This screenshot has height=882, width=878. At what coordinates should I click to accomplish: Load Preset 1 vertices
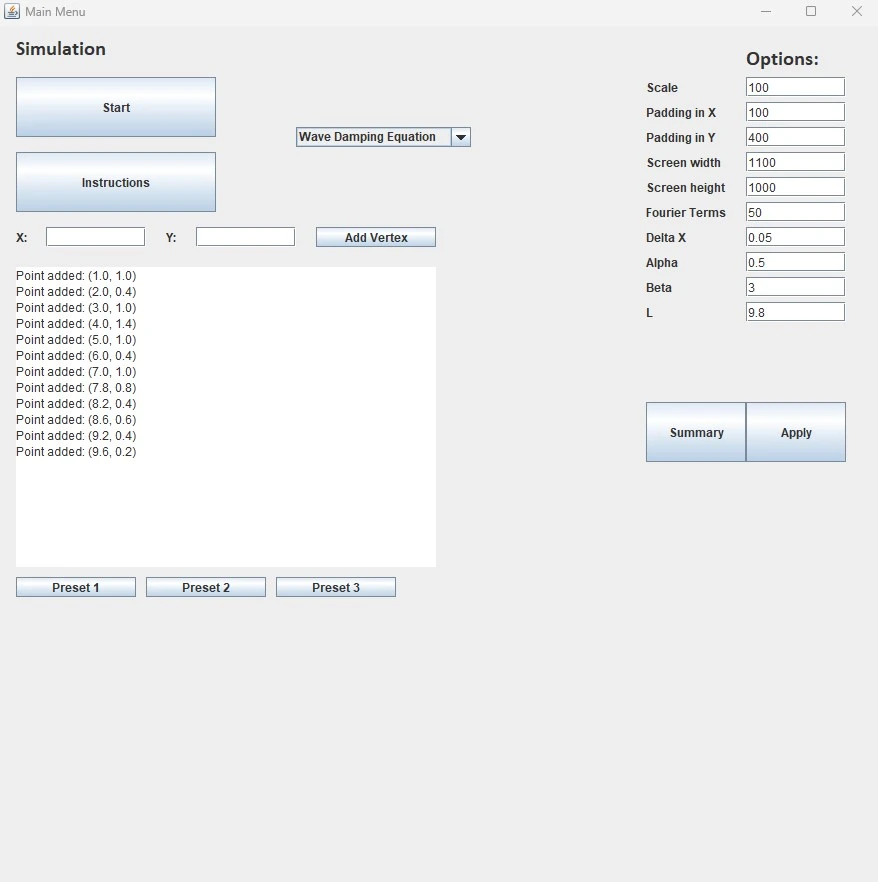click(76, 587)
